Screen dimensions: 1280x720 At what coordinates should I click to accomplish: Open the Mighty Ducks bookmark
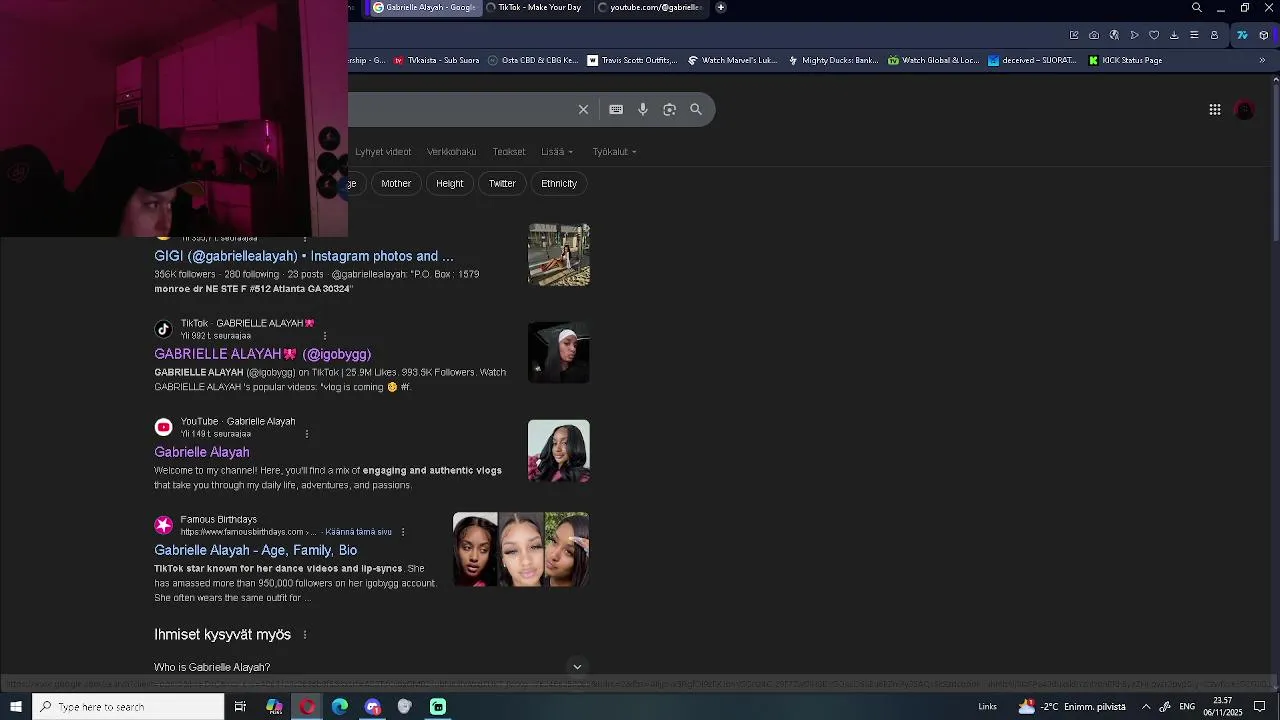(x=833, y=60)
